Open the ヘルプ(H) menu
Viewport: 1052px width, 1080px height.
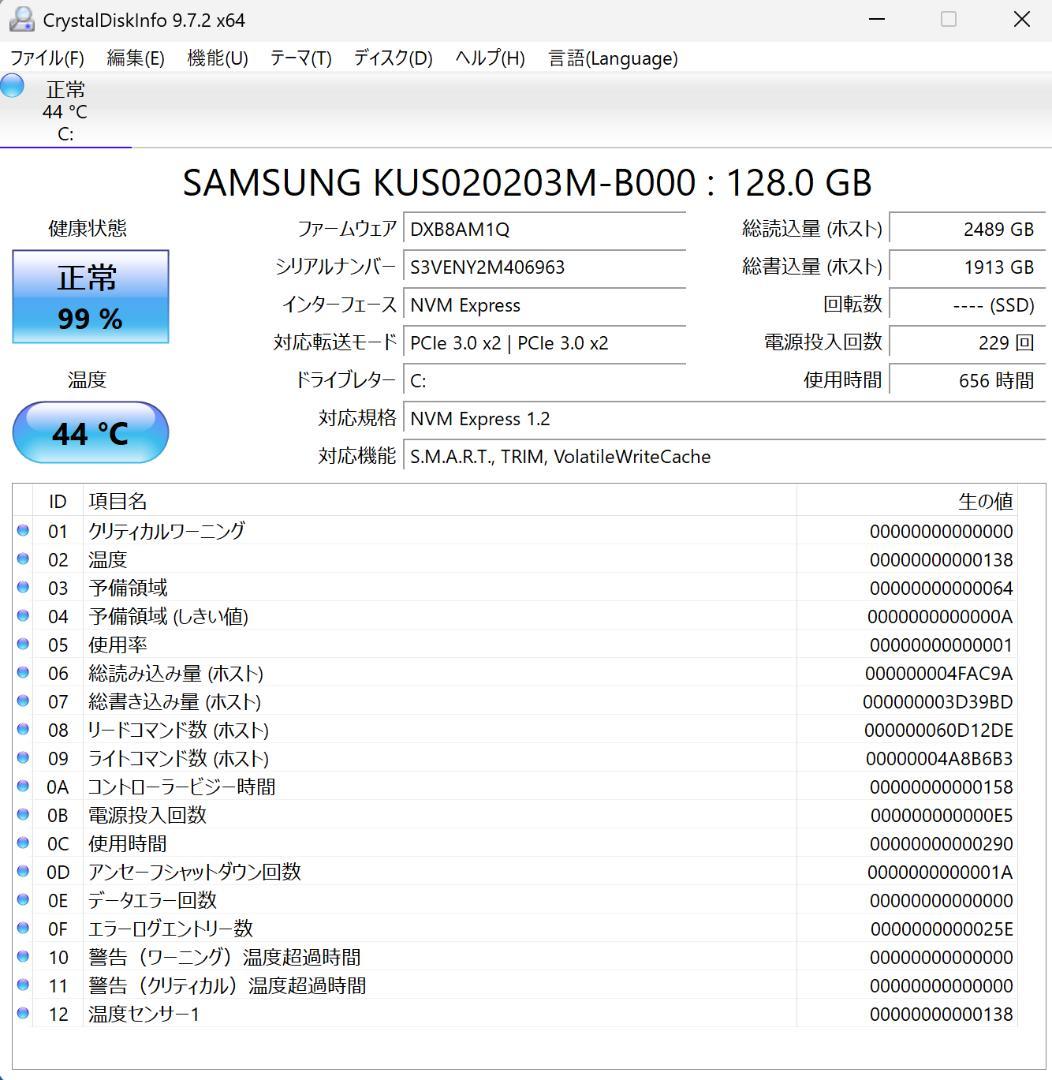point(487,58)
